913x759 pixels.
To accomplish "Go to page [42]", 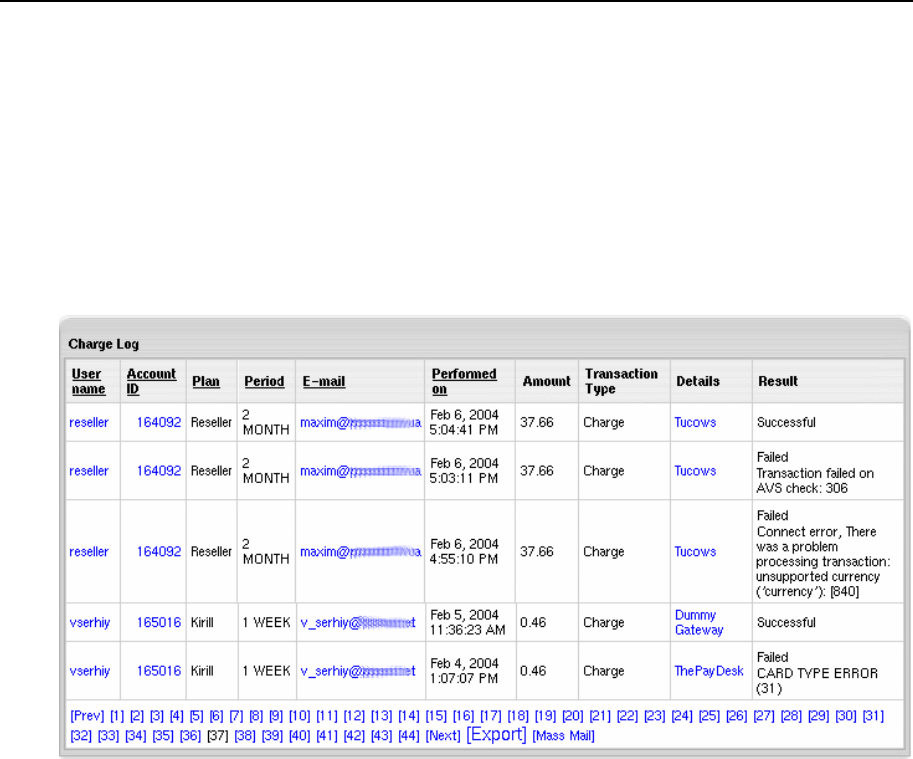I will pos(354,736).
